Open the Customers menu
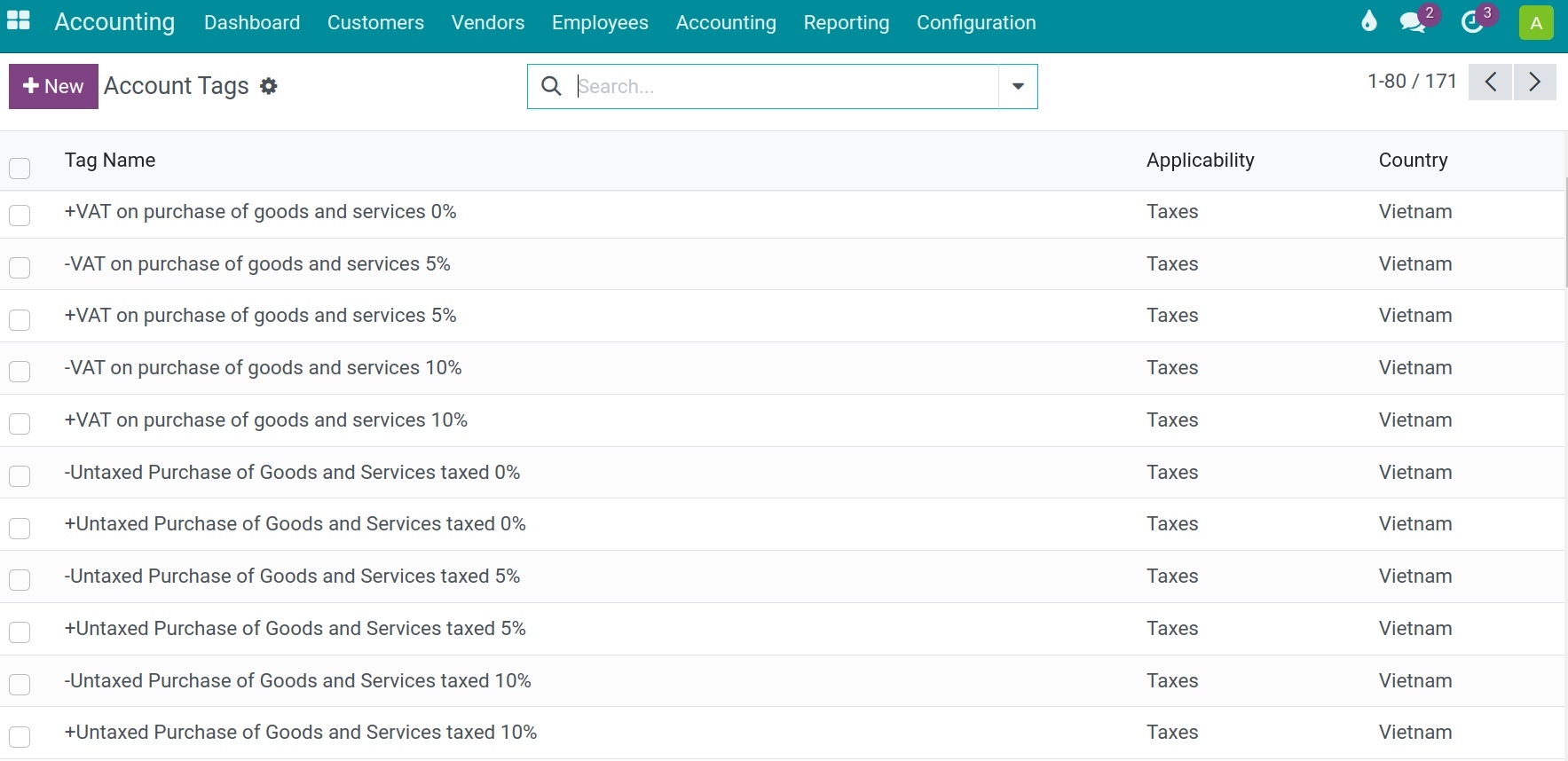 [x=375, y=22]
